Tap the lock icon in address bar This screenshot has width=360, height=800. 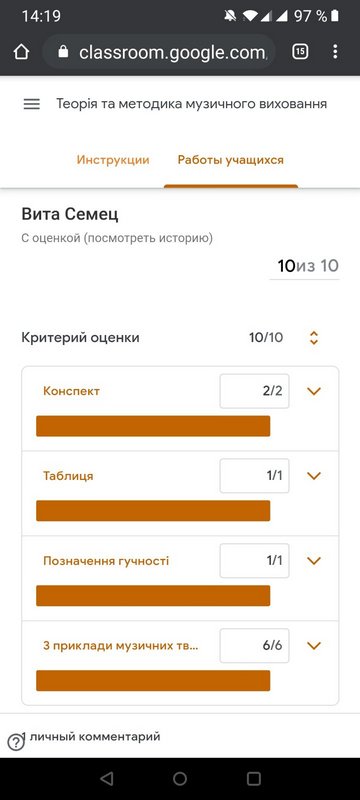tap(63, 51)
